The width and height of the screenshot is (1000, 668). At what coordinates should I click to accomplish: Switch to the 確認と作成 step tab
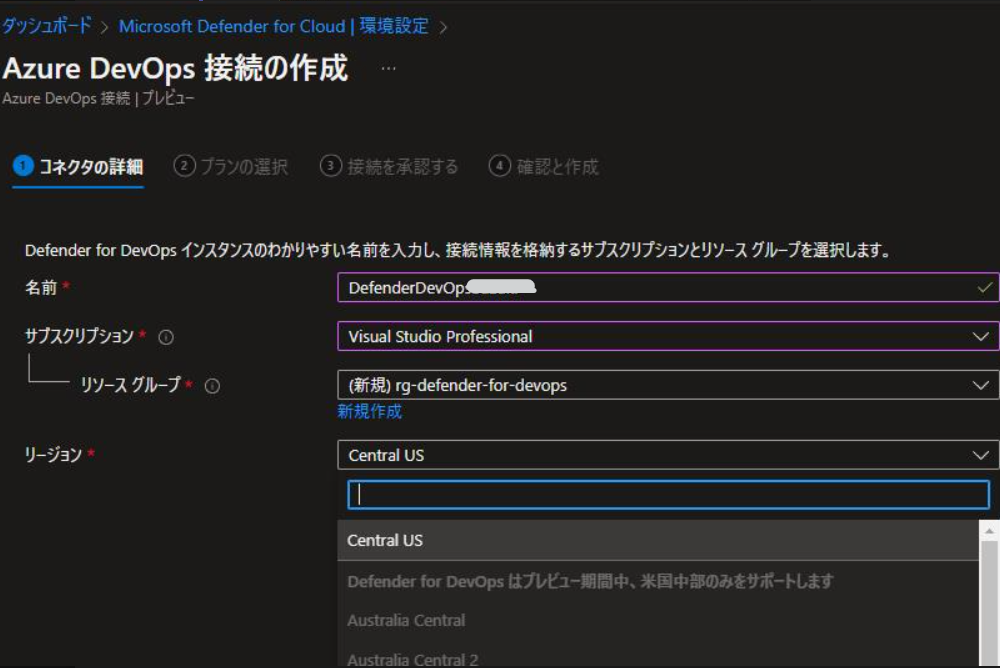point(543,167)
